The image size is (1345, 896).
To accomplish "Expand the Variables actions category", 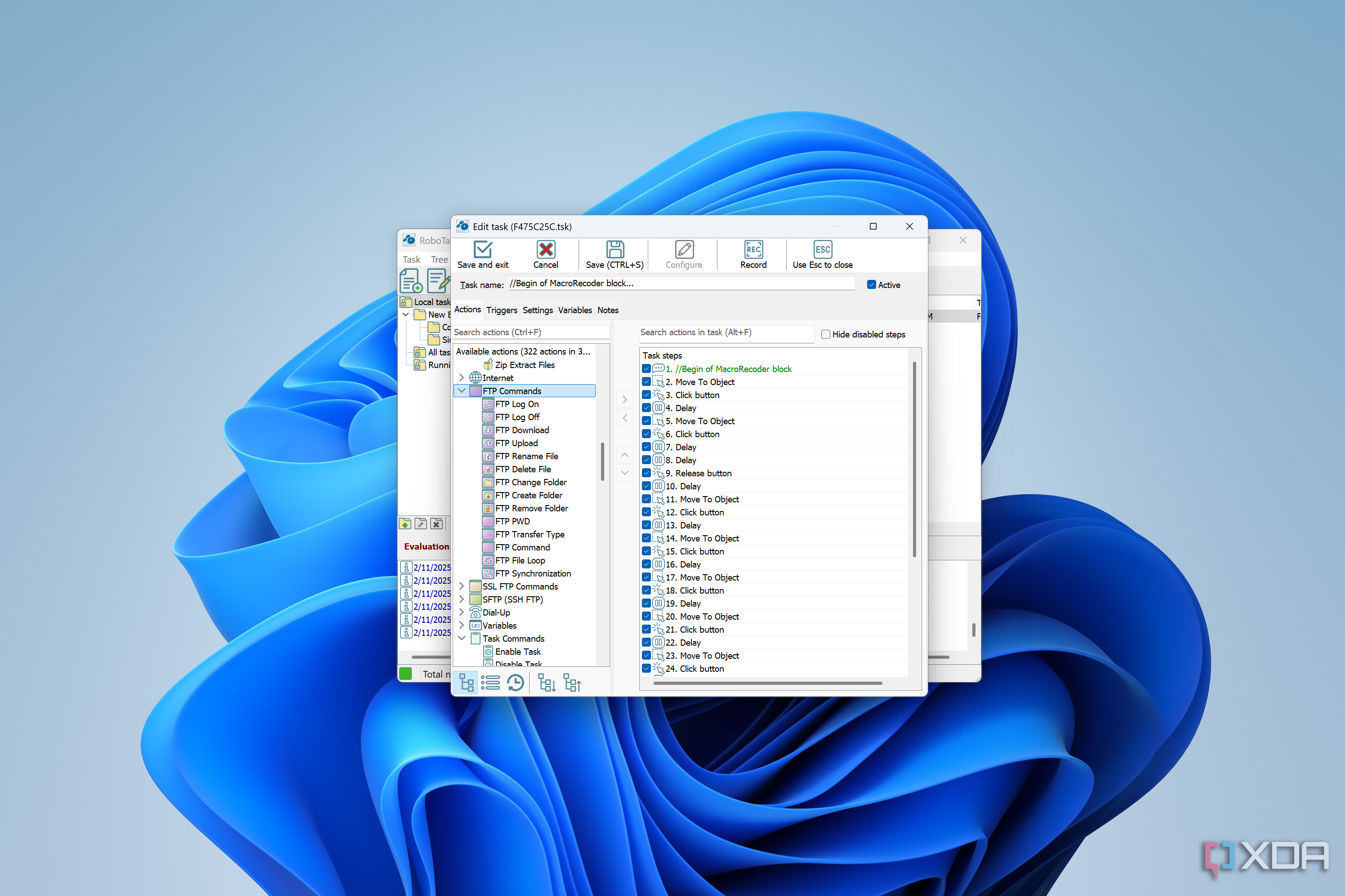I will (461, 625).
